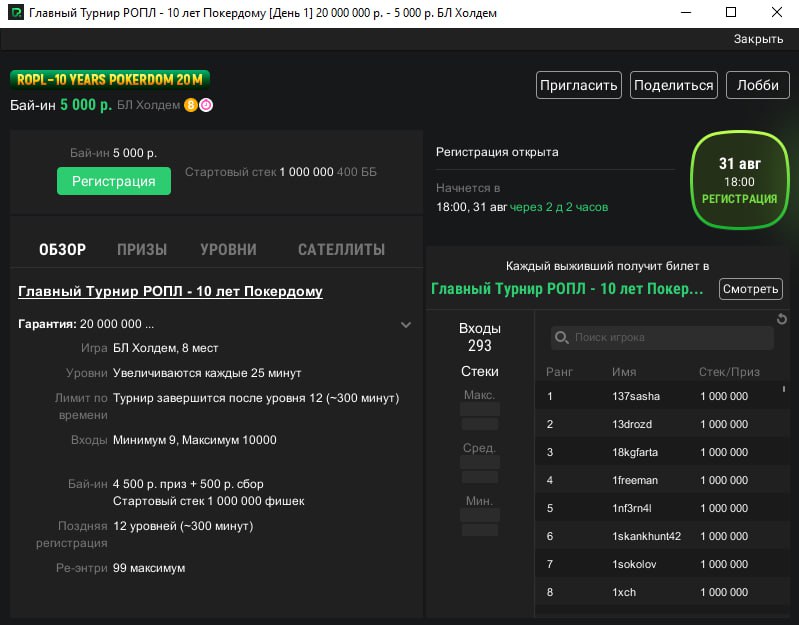The width and height of the screenshot is (799, 625).
Task: Click the green Регистрация button
Action: (114, 181)
